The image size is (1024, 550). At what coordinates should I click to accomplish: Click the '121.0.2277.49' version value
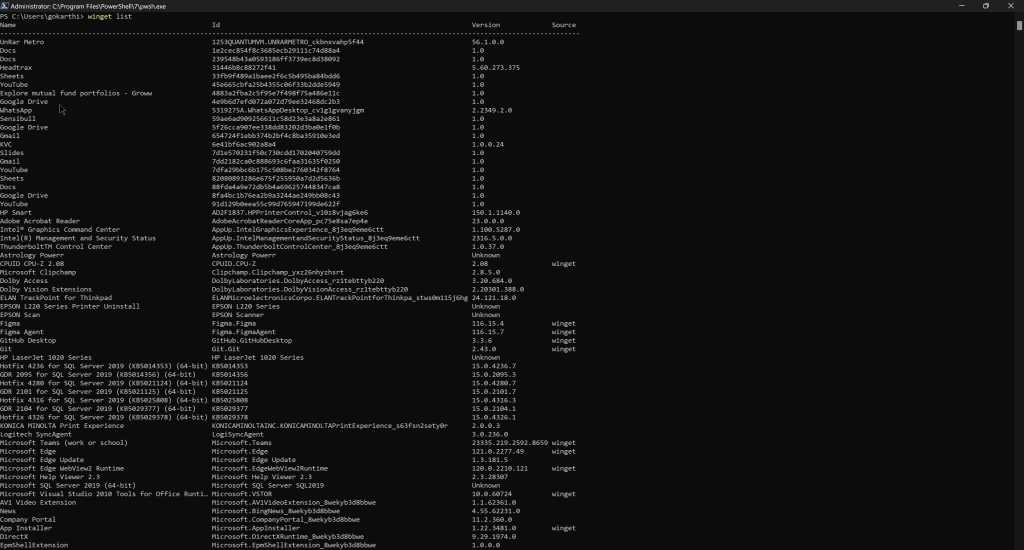(498, 451)
